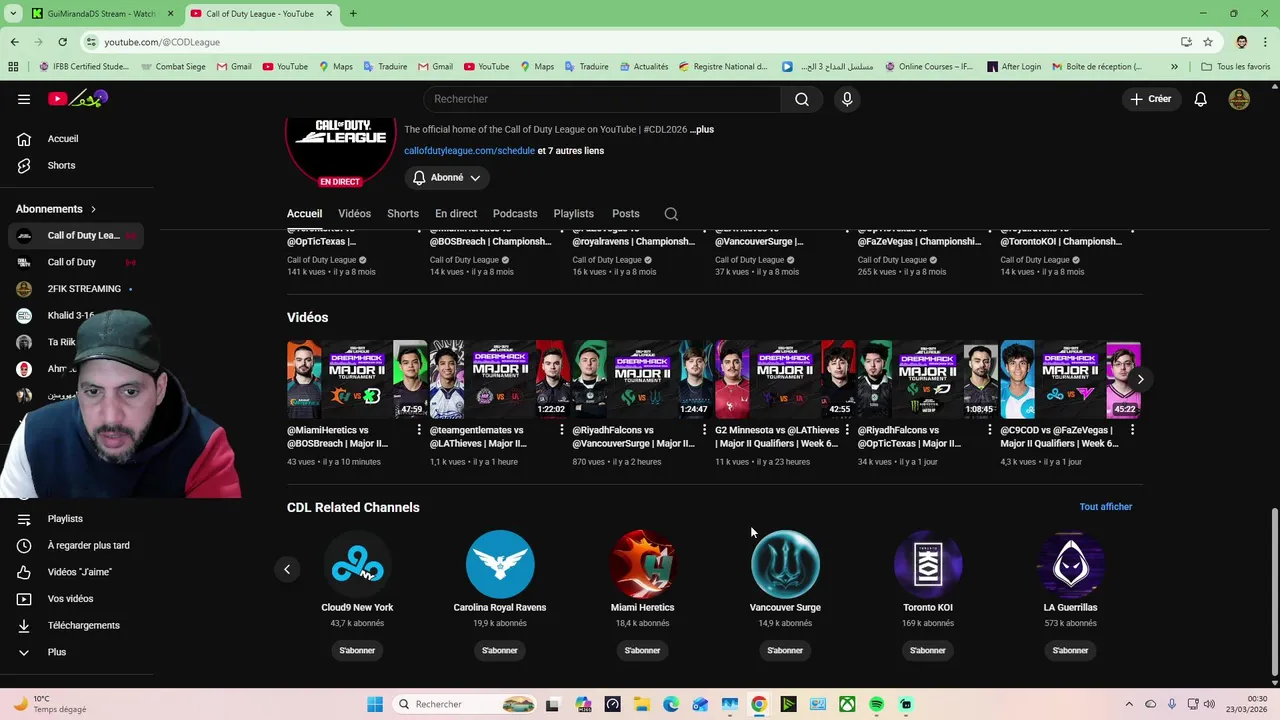The image size is (1280, 720).
Task: Bookmark this page star icon
Action: pyautogui.click(x=1208, y=42)
